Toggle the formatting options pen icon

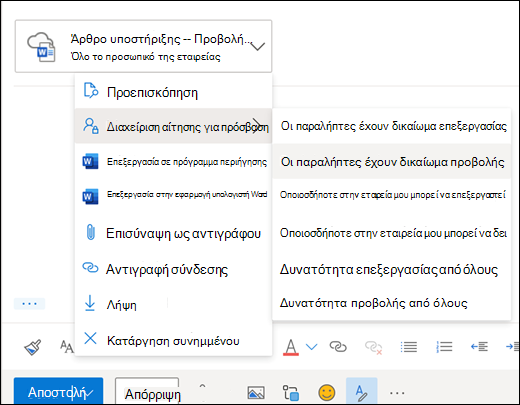click(361, 391)
